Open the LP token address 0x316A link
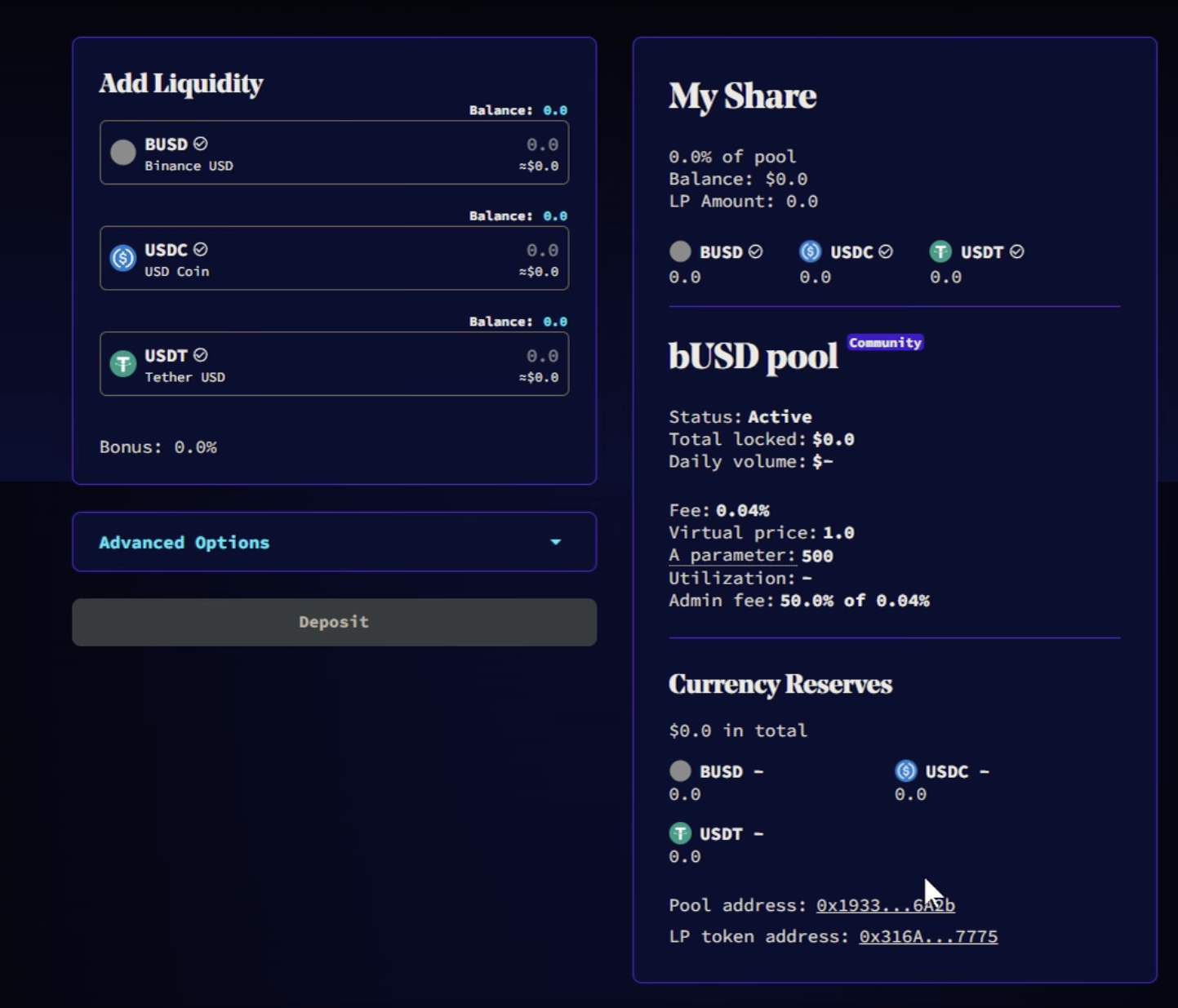The width and height of the screenshot is (1178, 1008). pyautogui.click(x=927, y=936)
